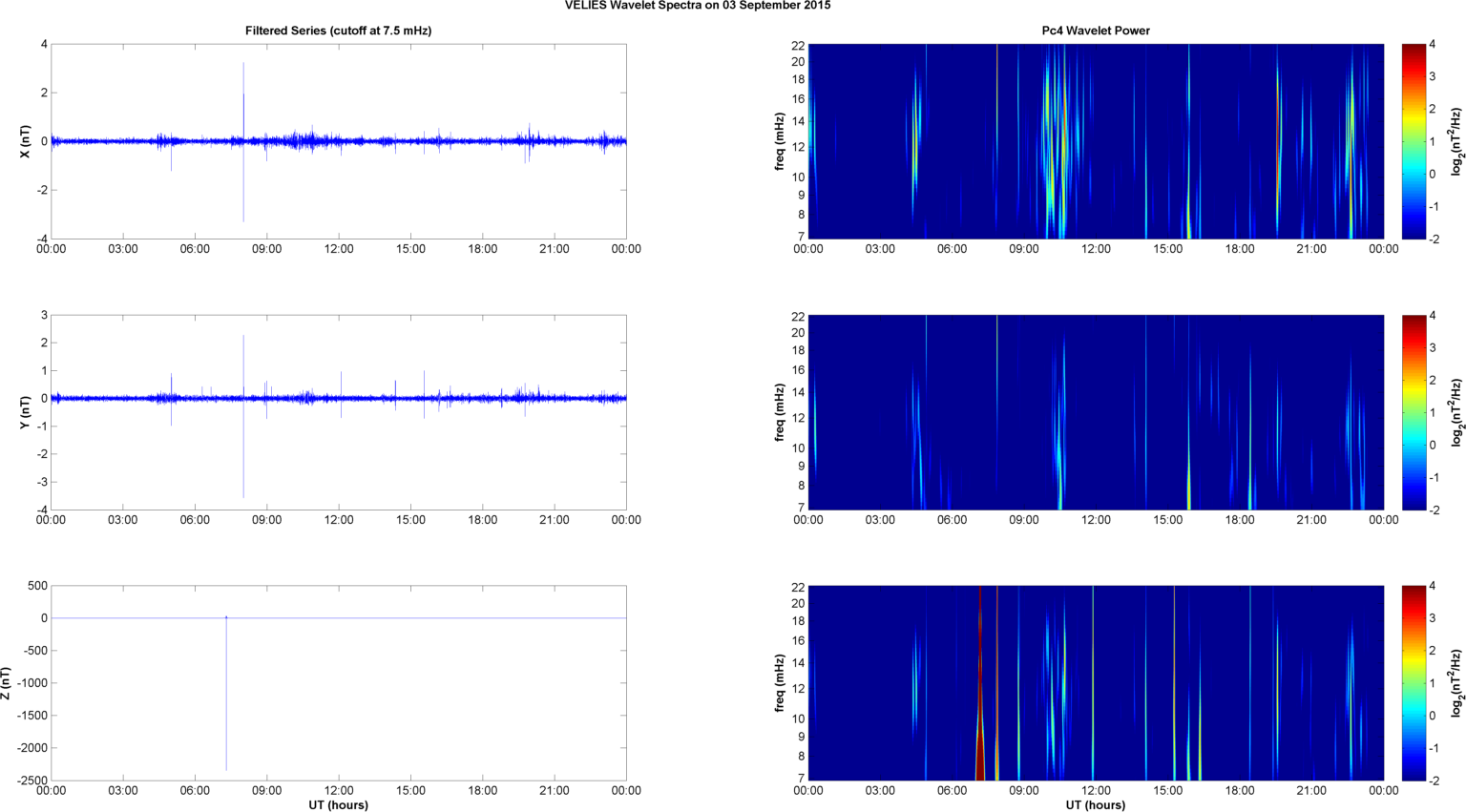Click the bottom wavelet plot colorbar
1466x812 pixels.
click(1414, 683)
